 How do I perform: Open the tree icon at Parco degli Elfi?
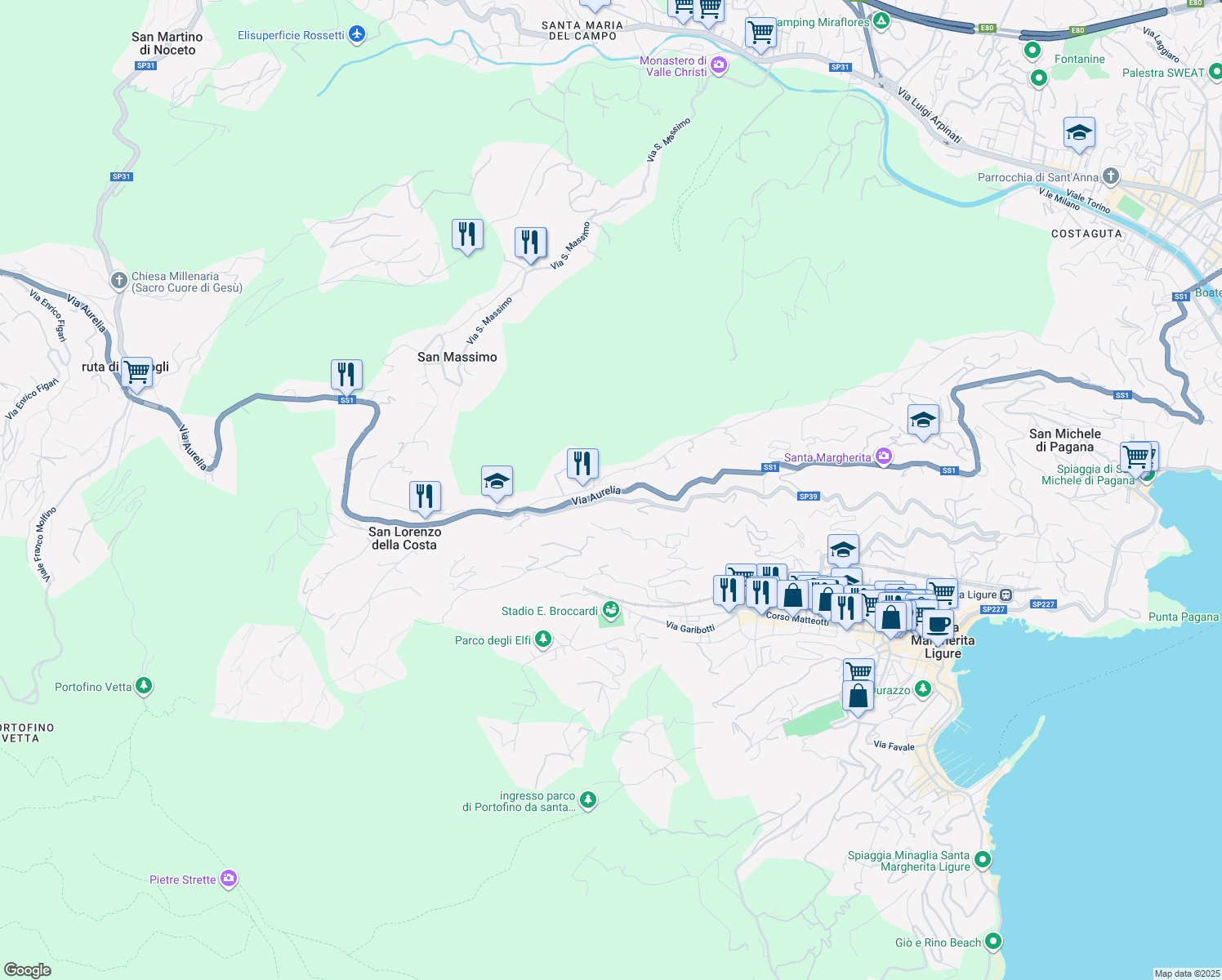(x=542, y=639)
